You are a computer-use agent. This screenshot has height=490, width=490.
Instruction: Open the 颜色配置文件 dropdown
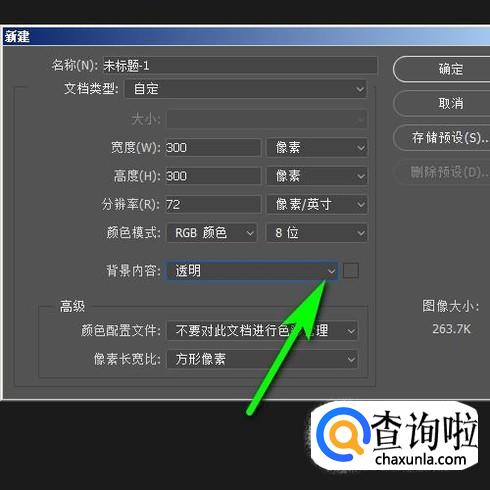coord(262,331)
